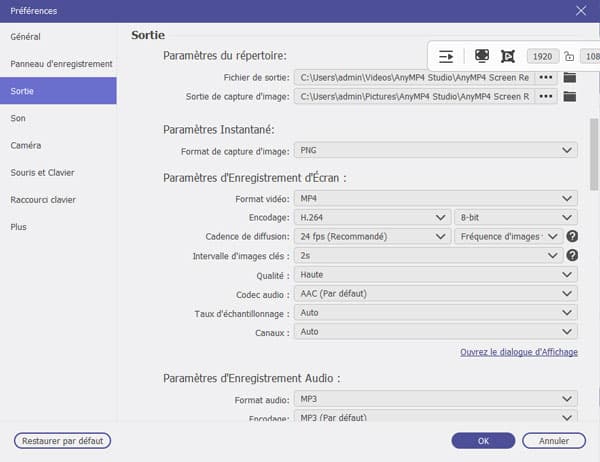Open the Ouvrez le dialogue d'Affichage link
The image size is (600, 462).
click(518, 352)
